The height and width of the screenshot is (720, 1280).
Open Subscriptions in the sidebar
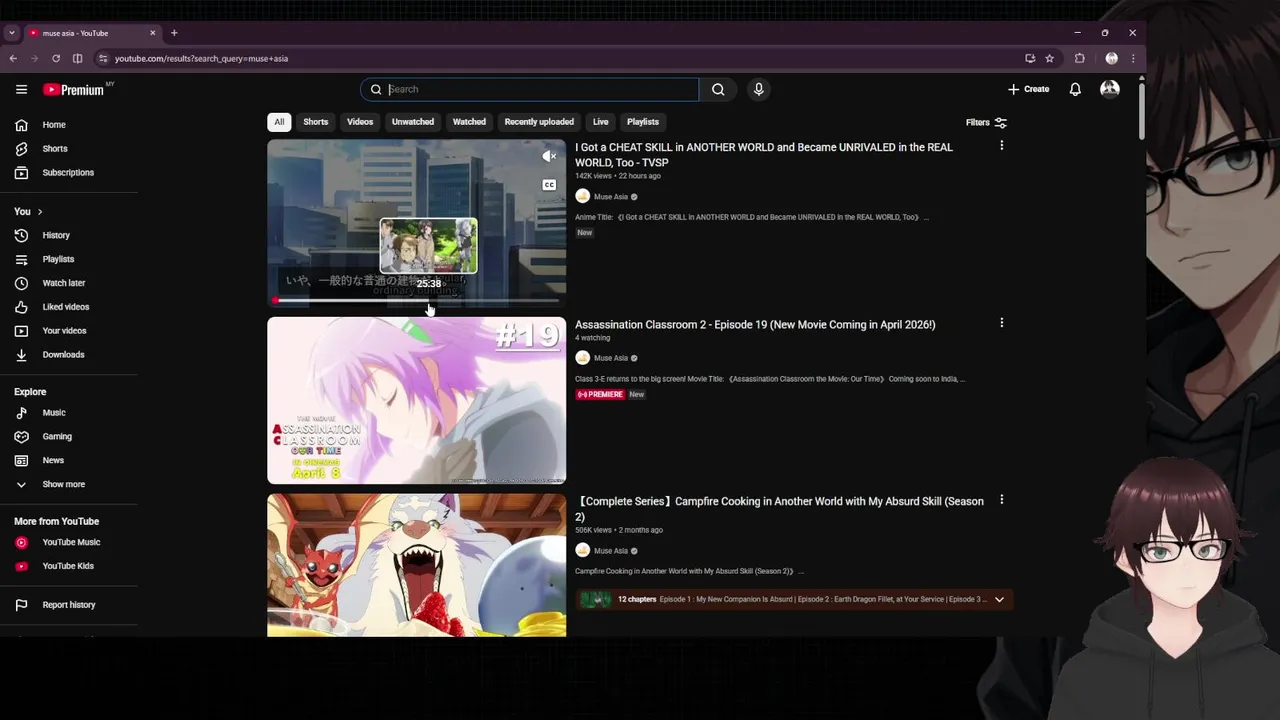pyautogui.click(x=68, y=173)
